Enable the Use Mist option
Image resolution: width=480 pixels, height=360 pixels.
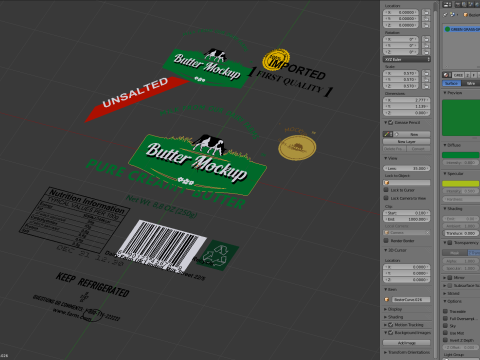(445, 333)
